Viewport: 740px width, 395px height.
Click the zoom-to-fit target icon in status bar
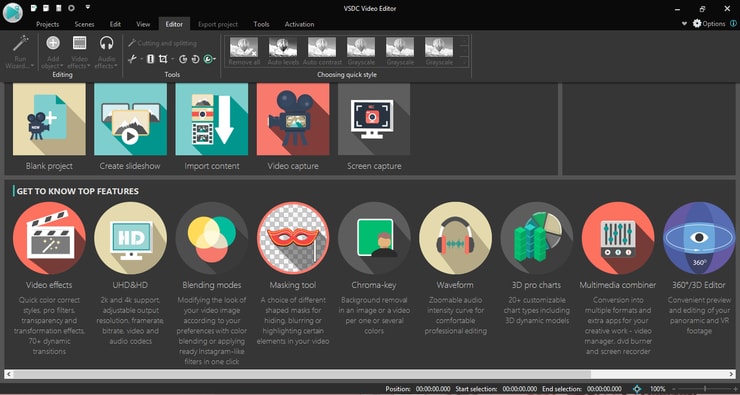coord(637,389)
